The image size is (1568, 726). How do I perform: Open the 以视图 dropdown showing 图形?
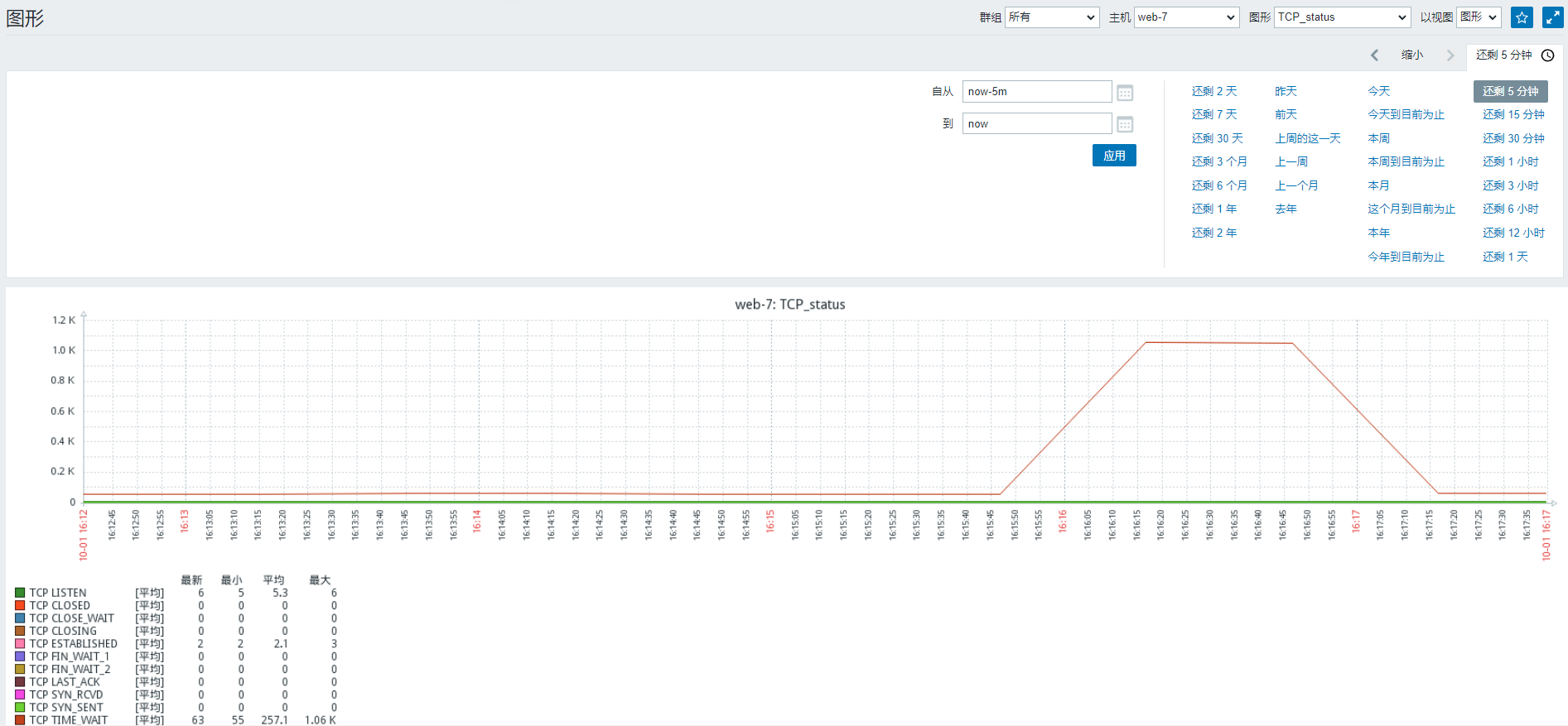click(x=1479, y=17)
